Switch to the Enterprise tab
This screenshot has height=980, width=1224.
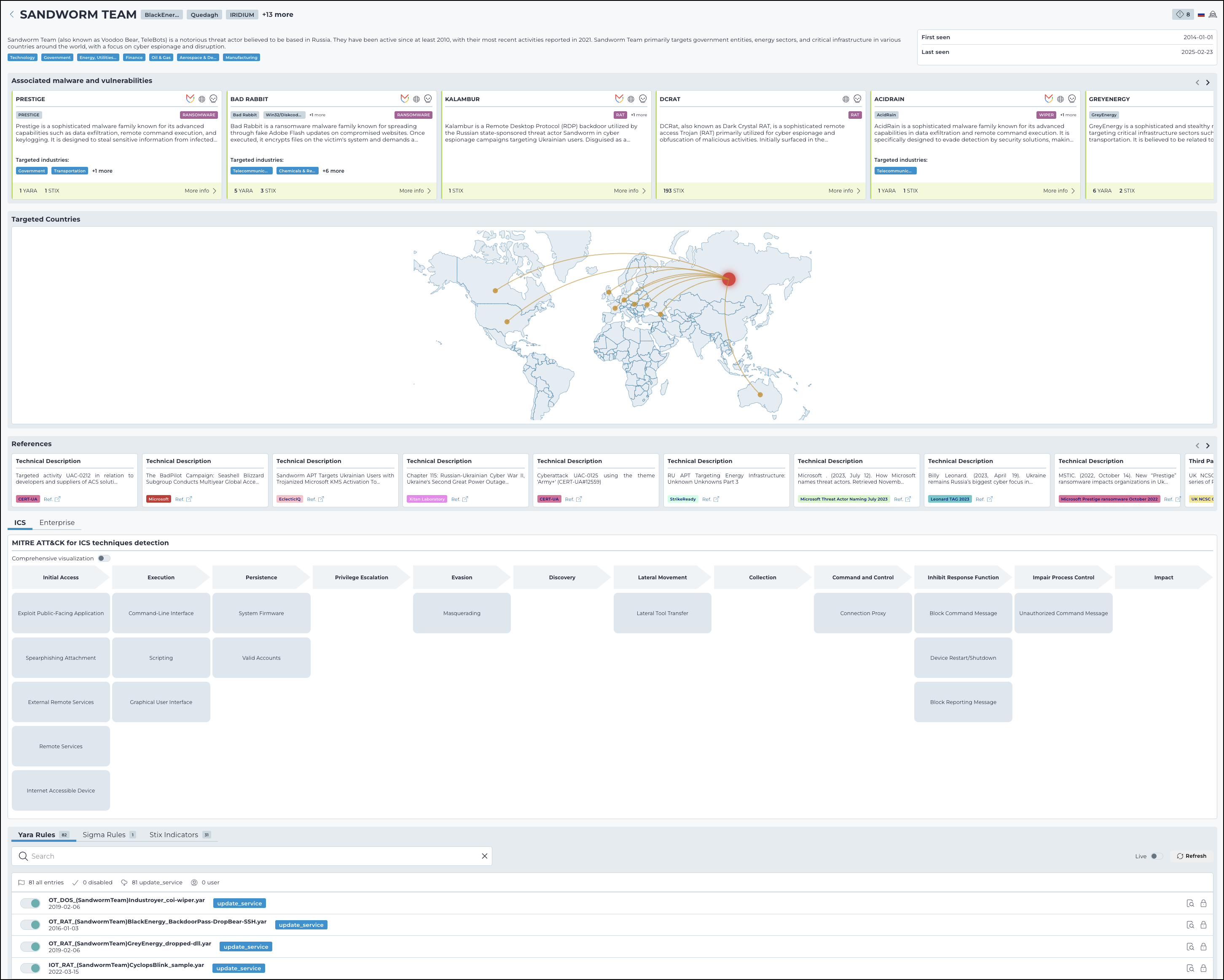coord(57,522)
